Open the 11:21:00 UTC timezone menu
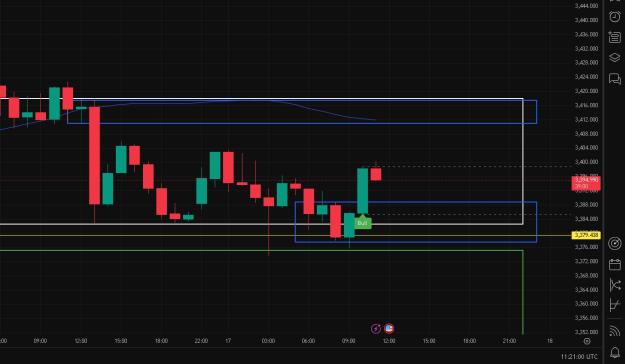Screen dimensions: 625x364 point(579,356)
